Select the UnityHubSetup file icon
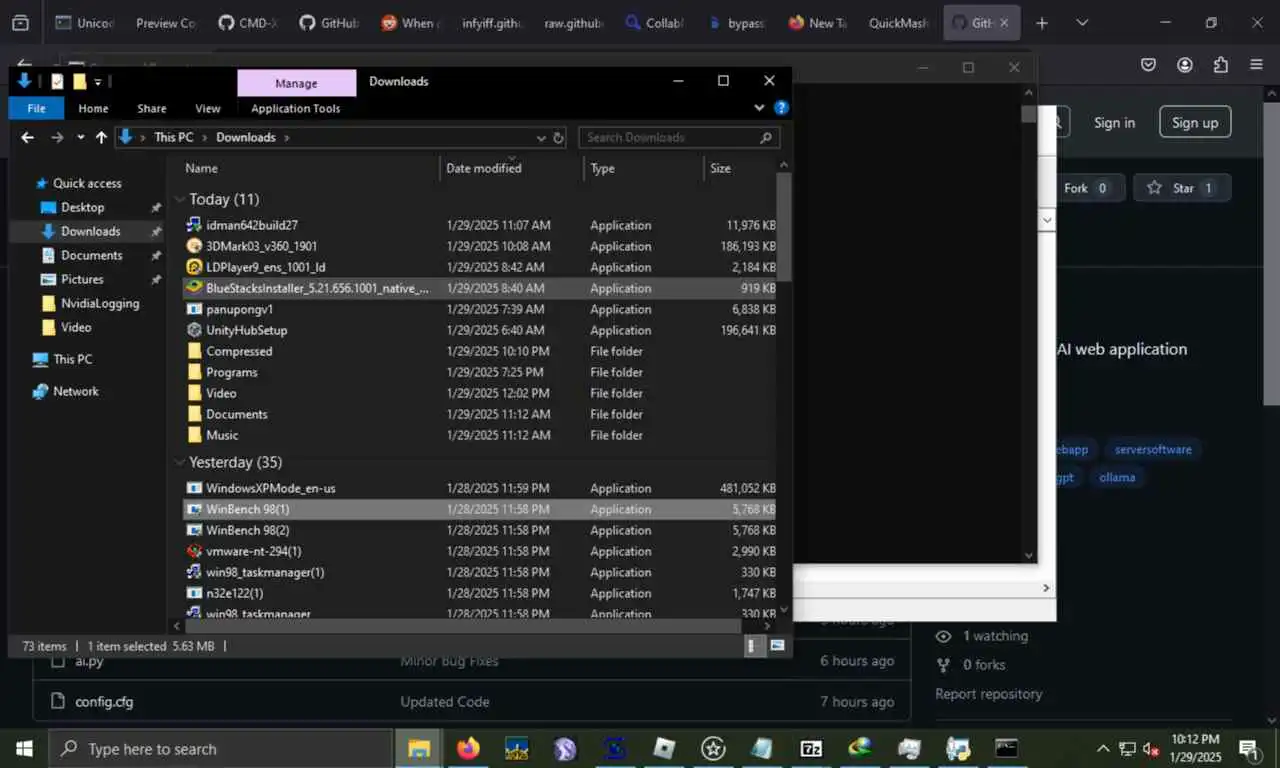This screenshot has height=768, width=1280. [x=194, y=330]
